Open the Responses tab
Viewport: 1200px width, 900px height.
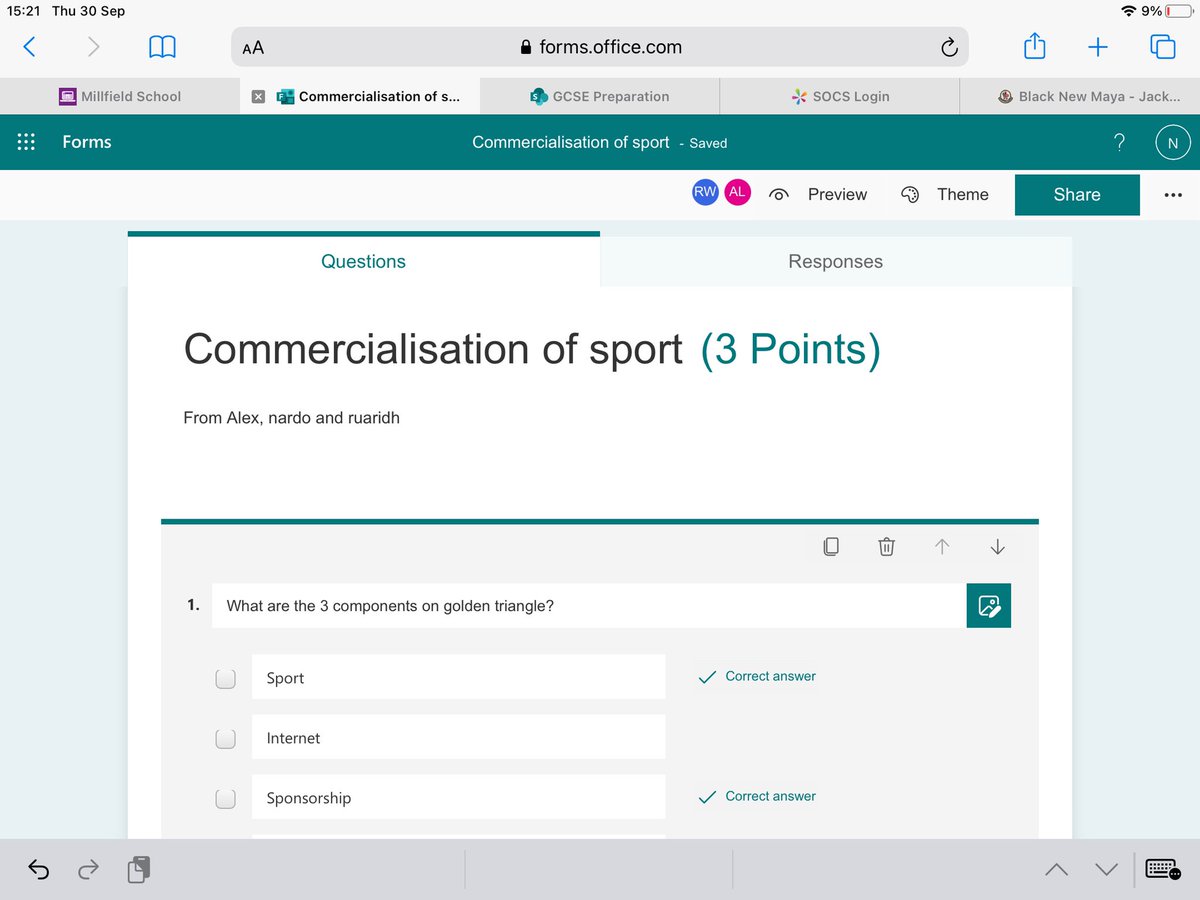tap(836, 261)
